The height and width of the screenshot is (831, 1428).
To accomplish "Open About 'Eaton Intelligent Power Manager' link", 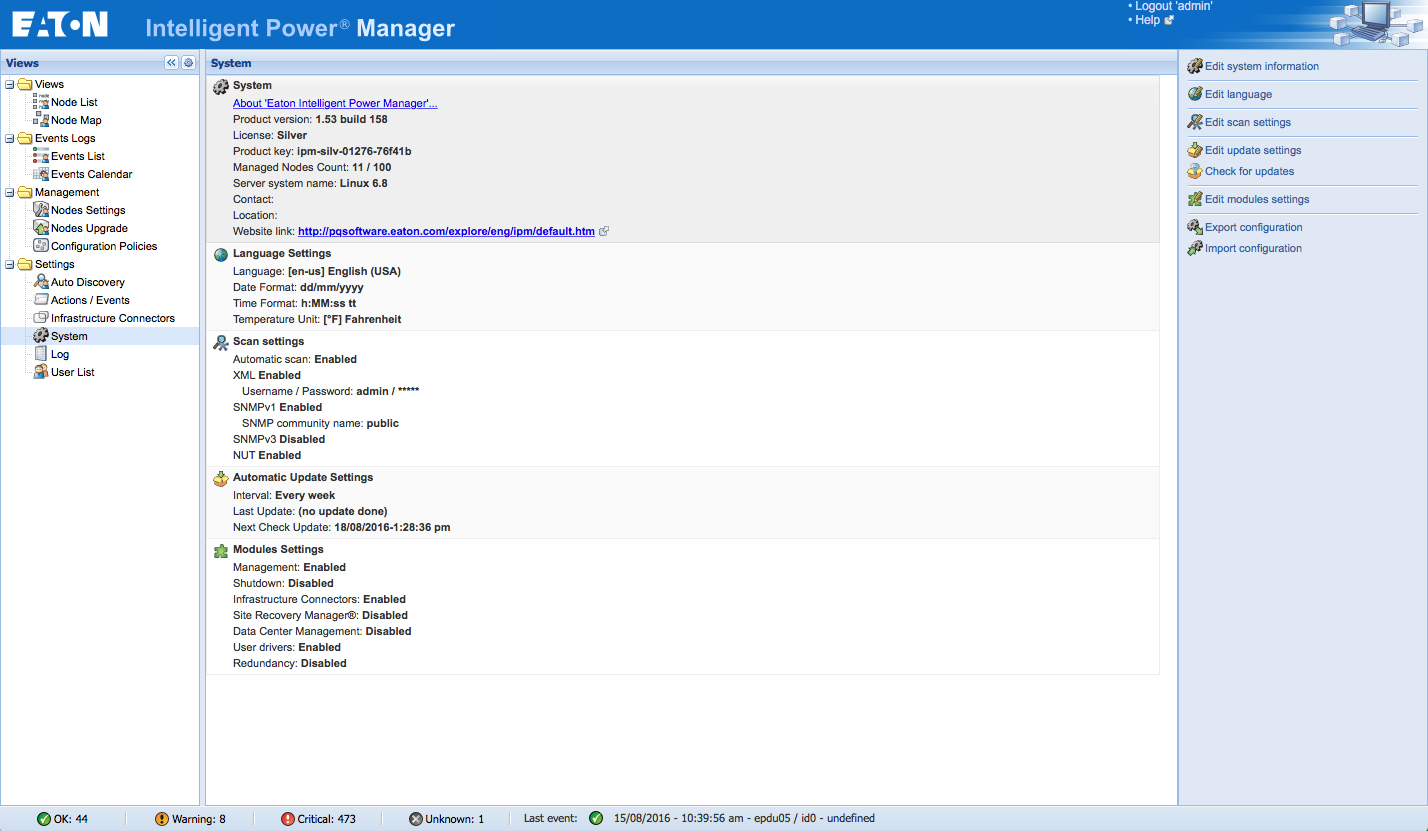I will tap(335, 103).
